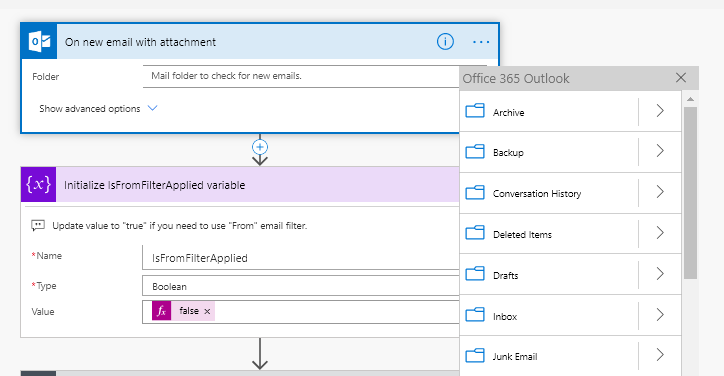Screen dimensions: 724x376
Task: Click Show advanced options link
Action: point(90,109)
